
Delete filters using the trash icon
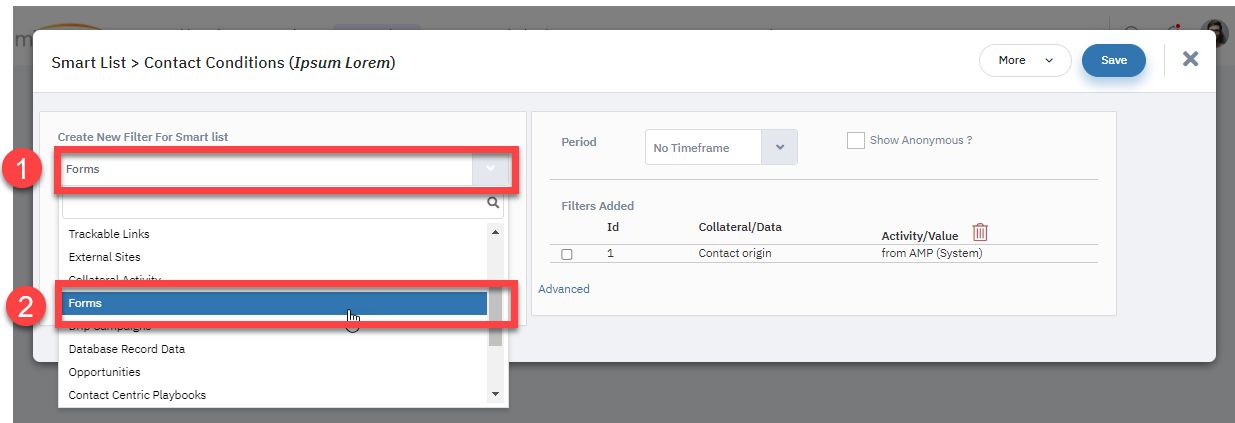pos(980,232)
